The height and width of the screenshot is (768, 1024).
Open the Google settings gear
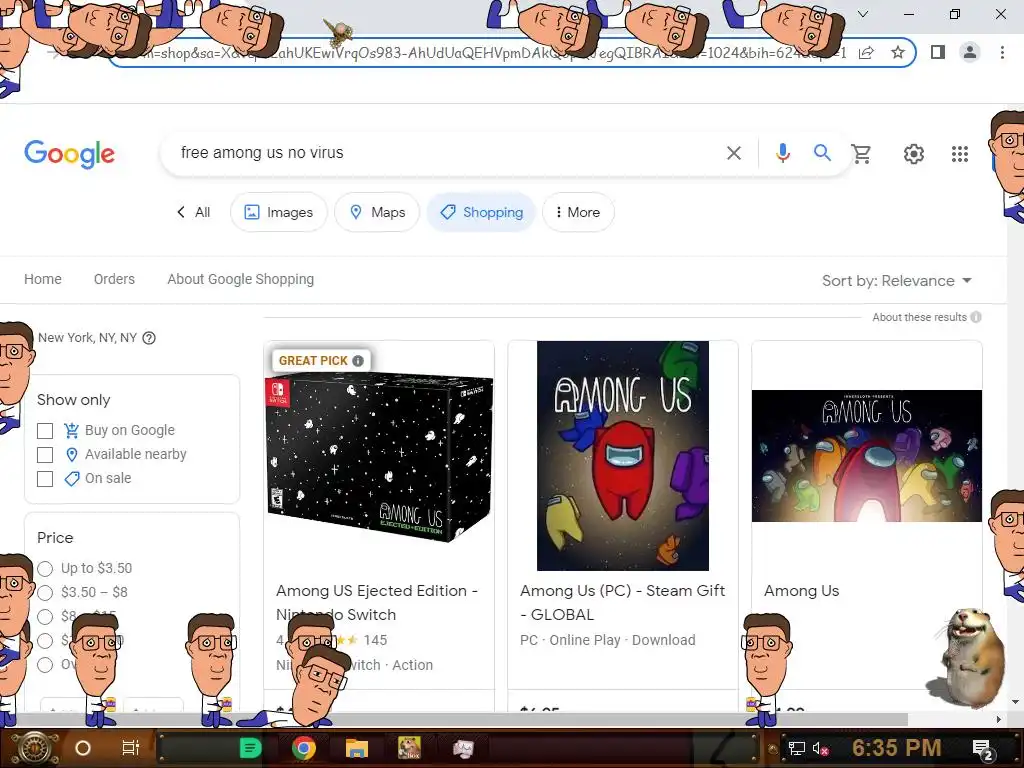pos(914,154)
